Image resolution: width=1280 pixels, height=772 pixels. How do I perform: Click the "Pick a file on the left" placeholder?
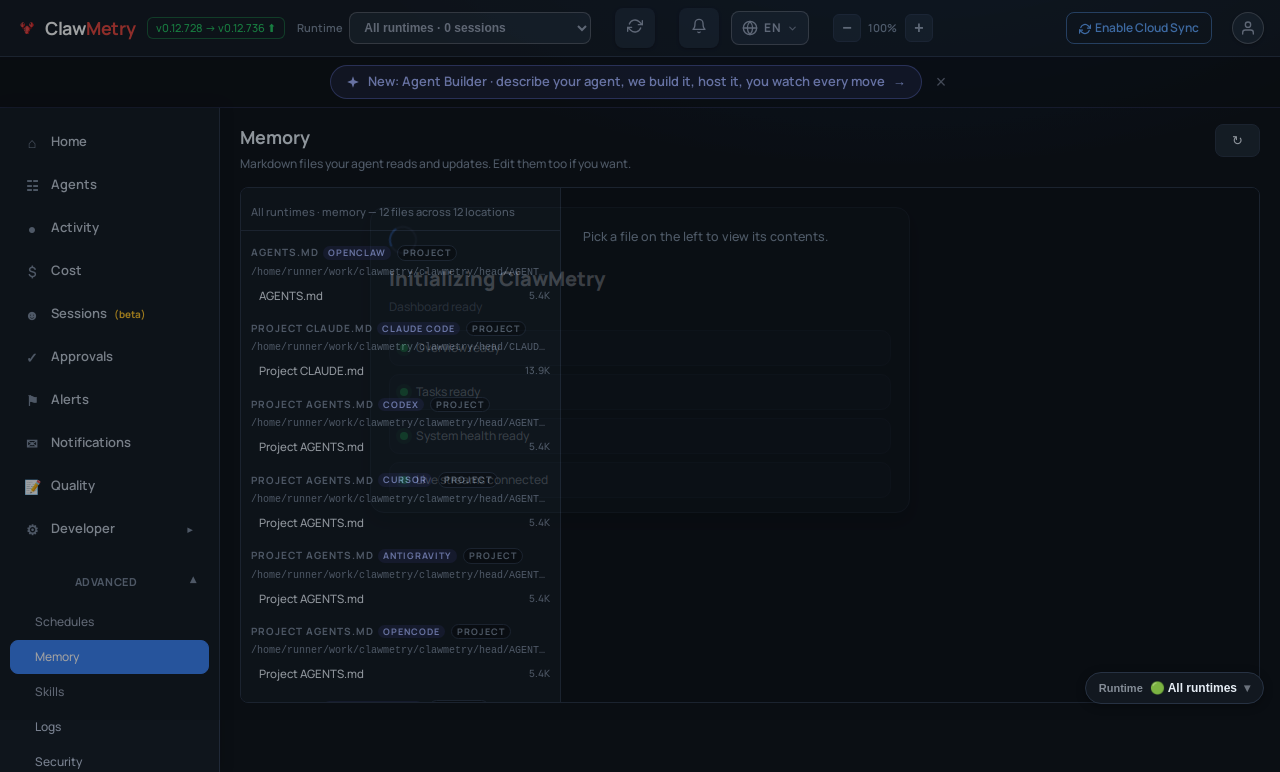[x=705, y=237]
